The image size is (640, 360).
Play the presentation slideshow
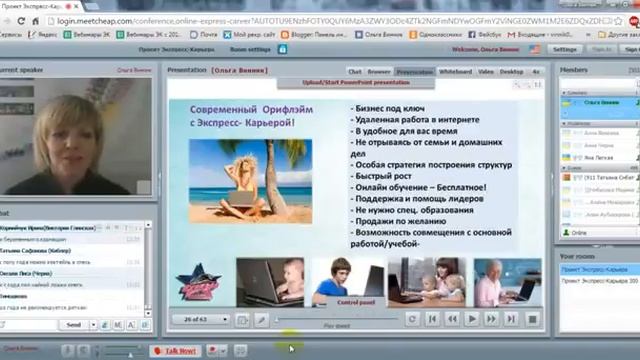coord(471,319)
